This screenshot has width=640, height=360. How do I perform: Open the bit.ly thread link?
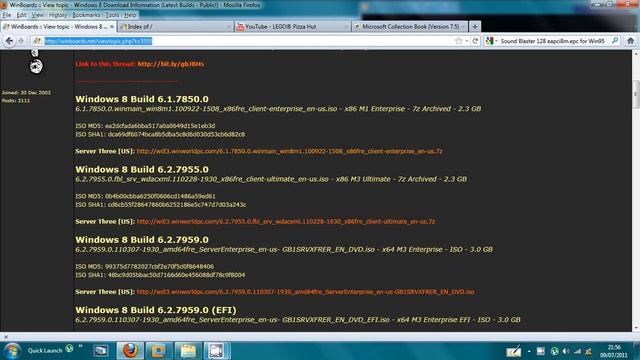171,64
